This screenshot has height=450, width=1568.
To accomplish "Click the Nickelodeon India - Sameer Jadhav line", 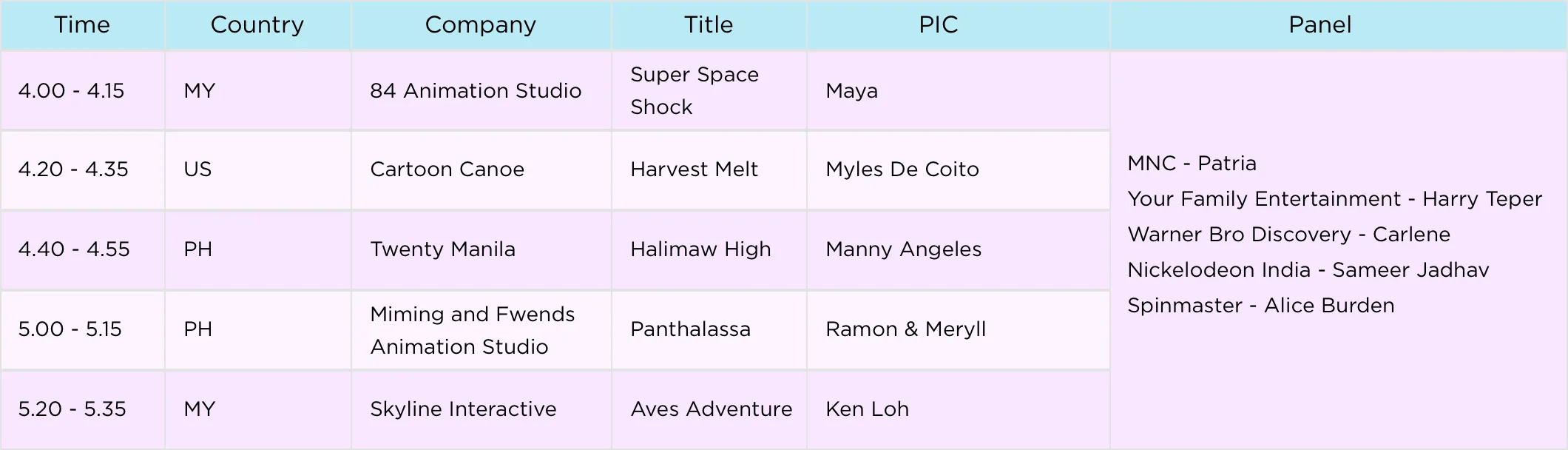I will pyautogui.click(x=1308, y=270).
